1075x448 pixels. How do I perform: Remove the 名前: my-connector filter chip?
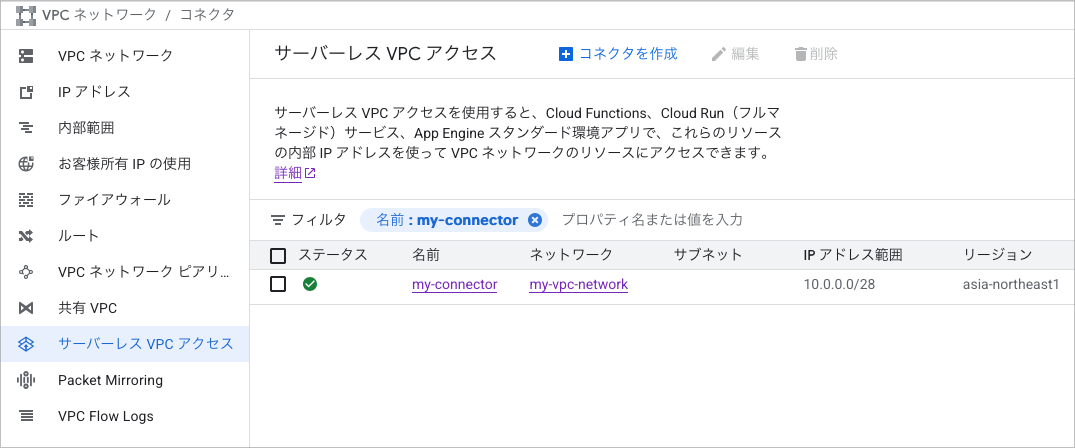(535, 220)
